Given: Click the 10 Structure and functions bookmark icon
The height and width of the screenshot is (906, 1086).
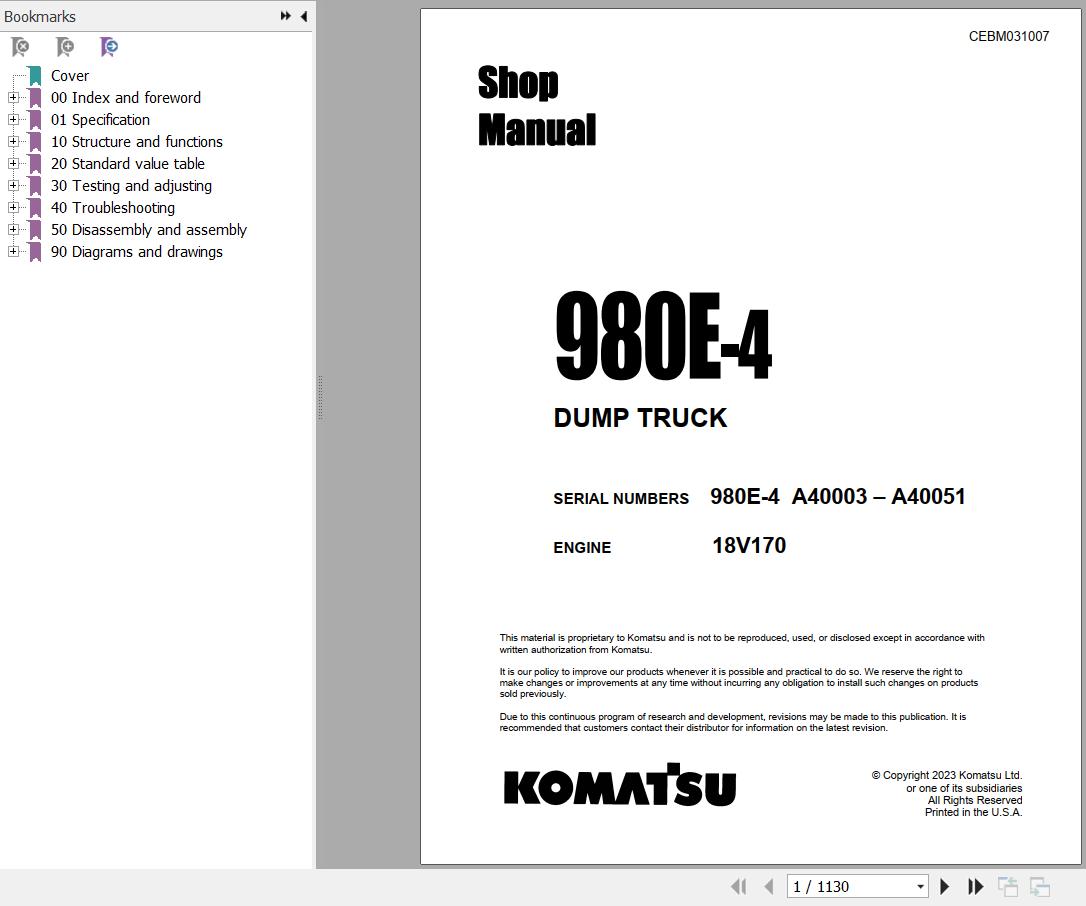Looking at the screenshot, I should (x=35, y=142).
